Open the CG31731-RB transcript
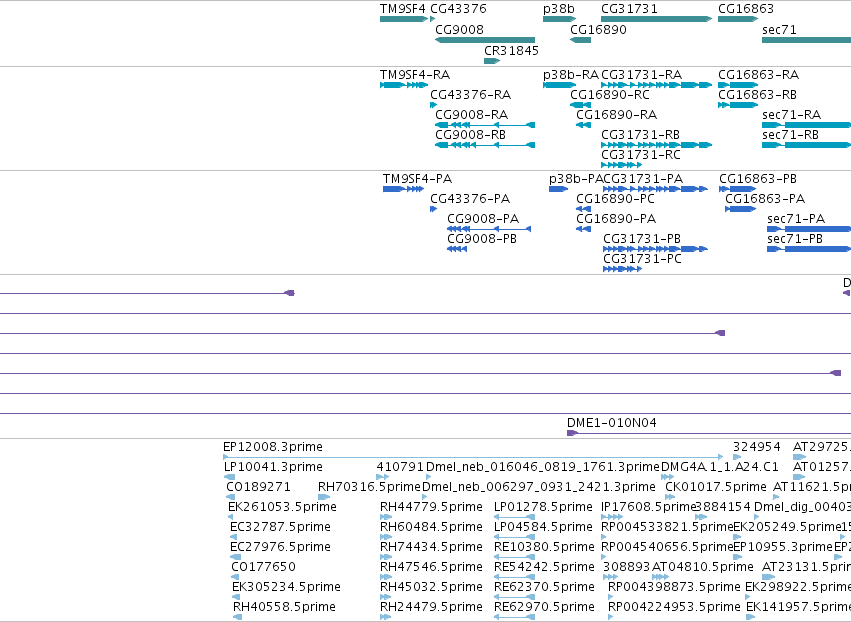Screen dimensions: 851x622 (x=656, y=145)
